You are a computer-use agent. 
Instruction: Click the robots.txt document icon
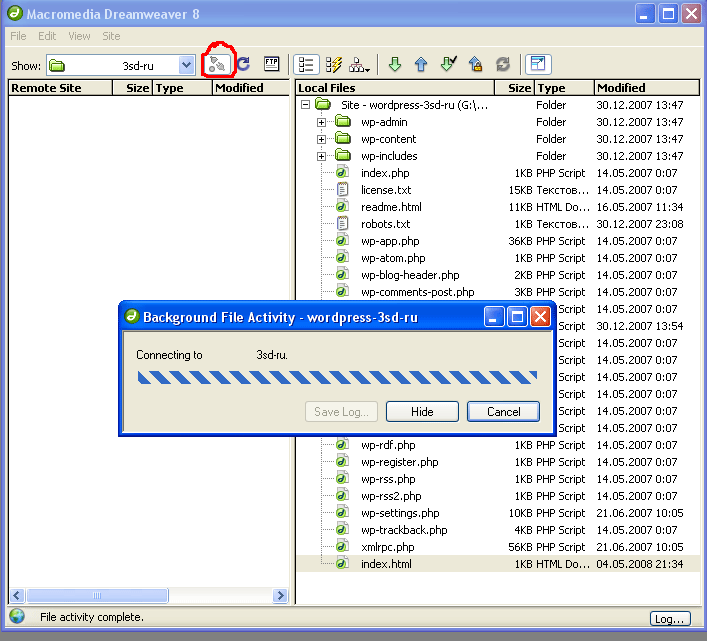click(x=342, y=223)
